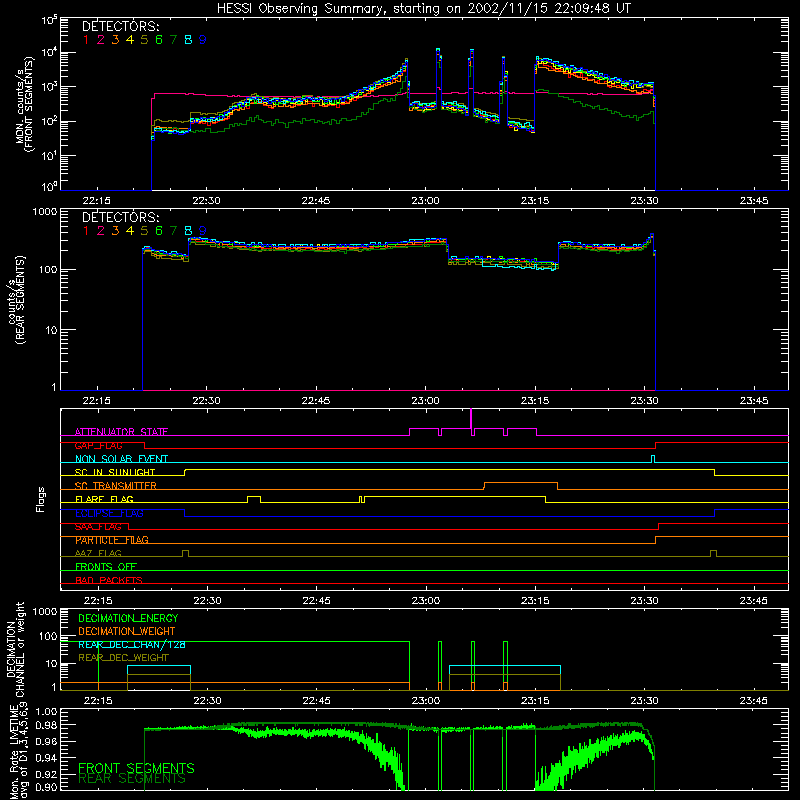The height and width of the screenshot is (800, 800).
Task: Click the front segments counts/s axis title
Action: 24,104
